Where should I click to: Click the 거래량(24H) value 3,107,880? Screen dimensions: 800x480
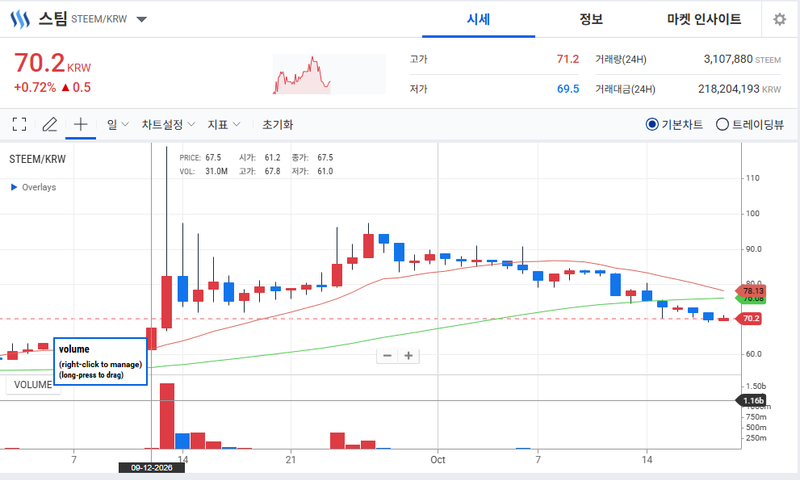pyautogui.click(x=728, y=59)
